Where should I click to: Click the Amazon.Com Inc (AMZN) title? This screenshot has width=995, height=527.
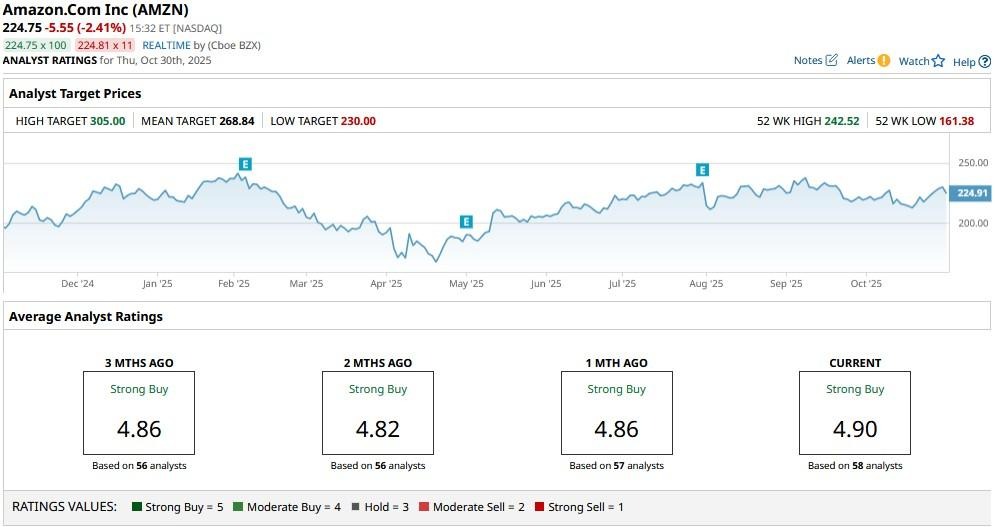(x=96, y=10)
